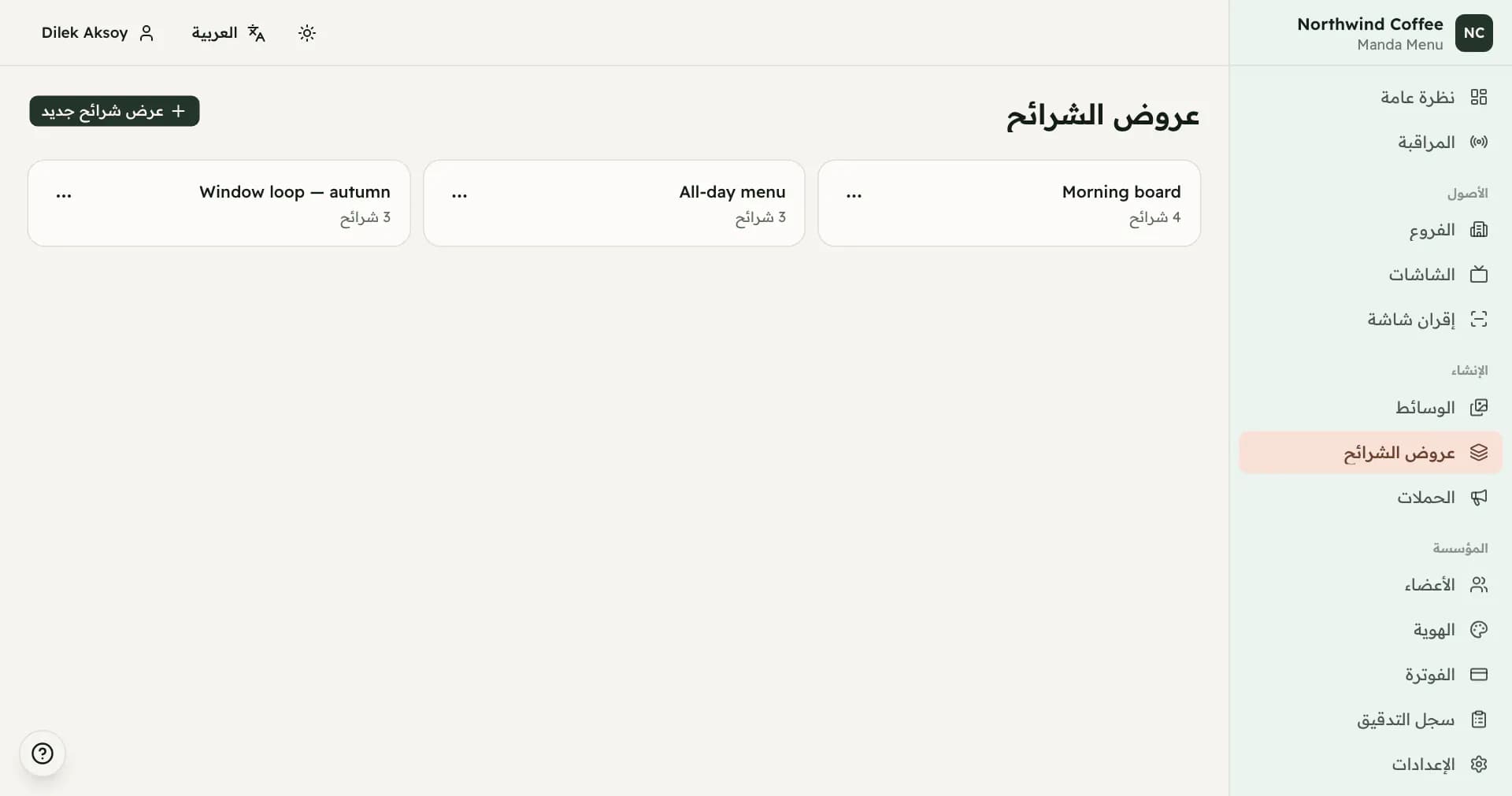
Task: Click the عروض الشرائح page heading
Action: (x=1102, y=116)
